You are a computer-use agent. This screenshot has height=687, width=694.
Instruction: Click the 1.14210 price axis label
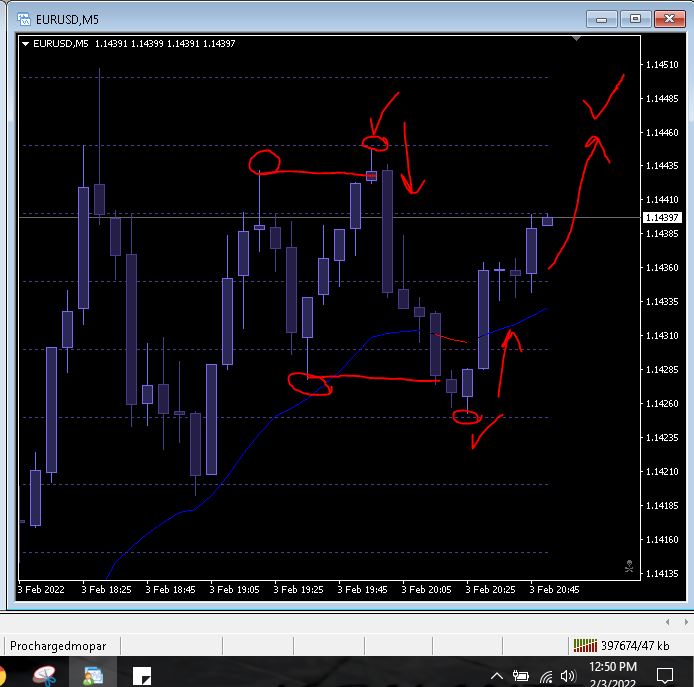pos(662,471)
